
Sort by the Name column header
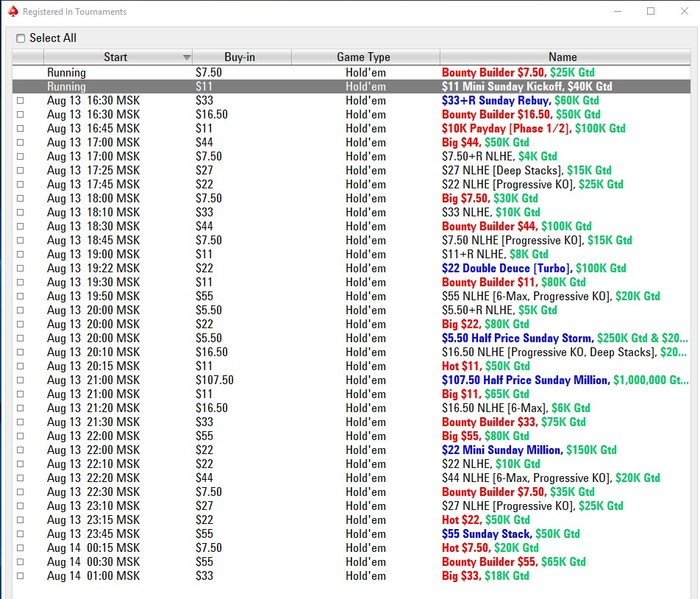coord(565,57)
